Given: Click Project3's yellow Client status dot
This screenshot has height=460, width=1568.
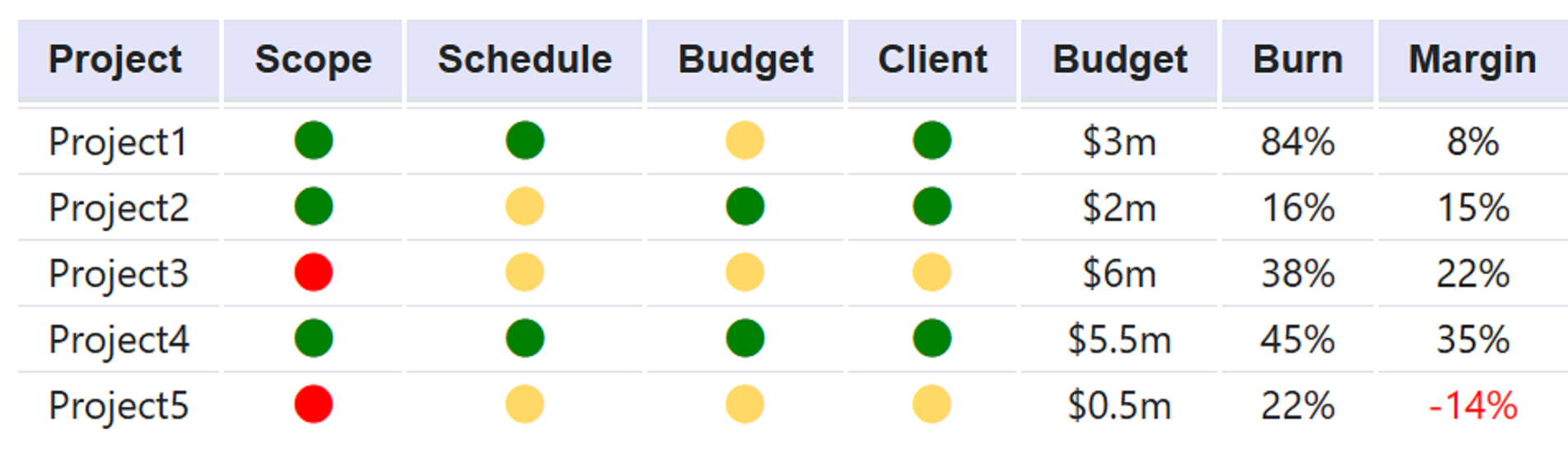Looking at the screenshot, I should pyautogui.click(x=931, y=273).
